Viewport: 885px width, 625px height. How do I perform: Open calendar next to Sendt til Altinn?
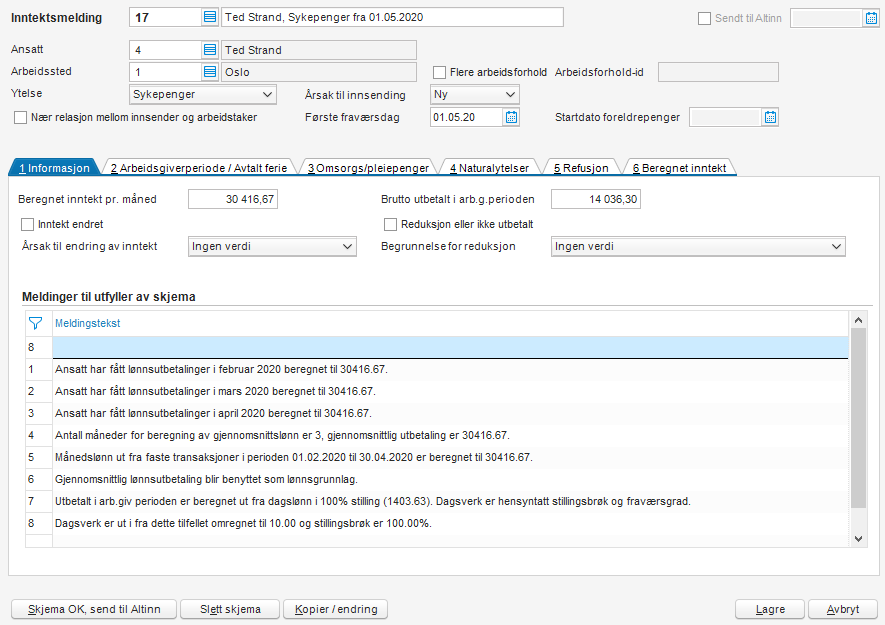click(871, 18)
